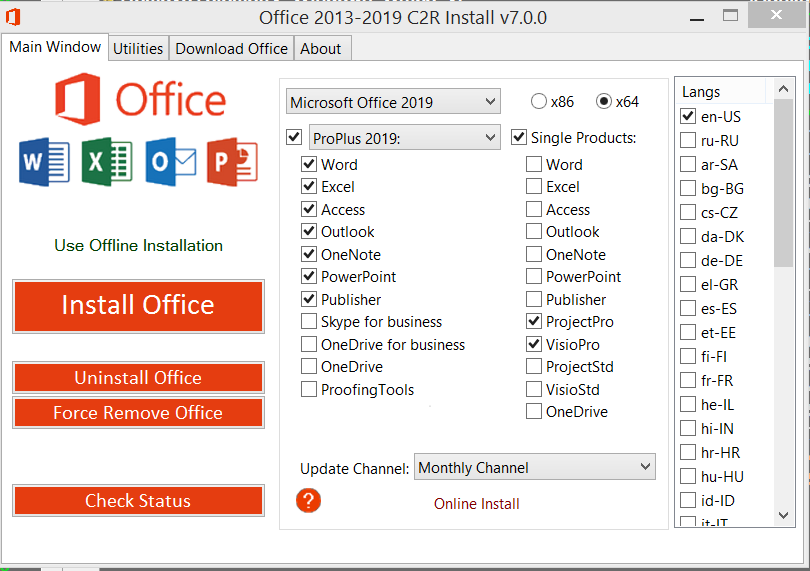Toggle the Single Products checkbox

coord(518,137)
